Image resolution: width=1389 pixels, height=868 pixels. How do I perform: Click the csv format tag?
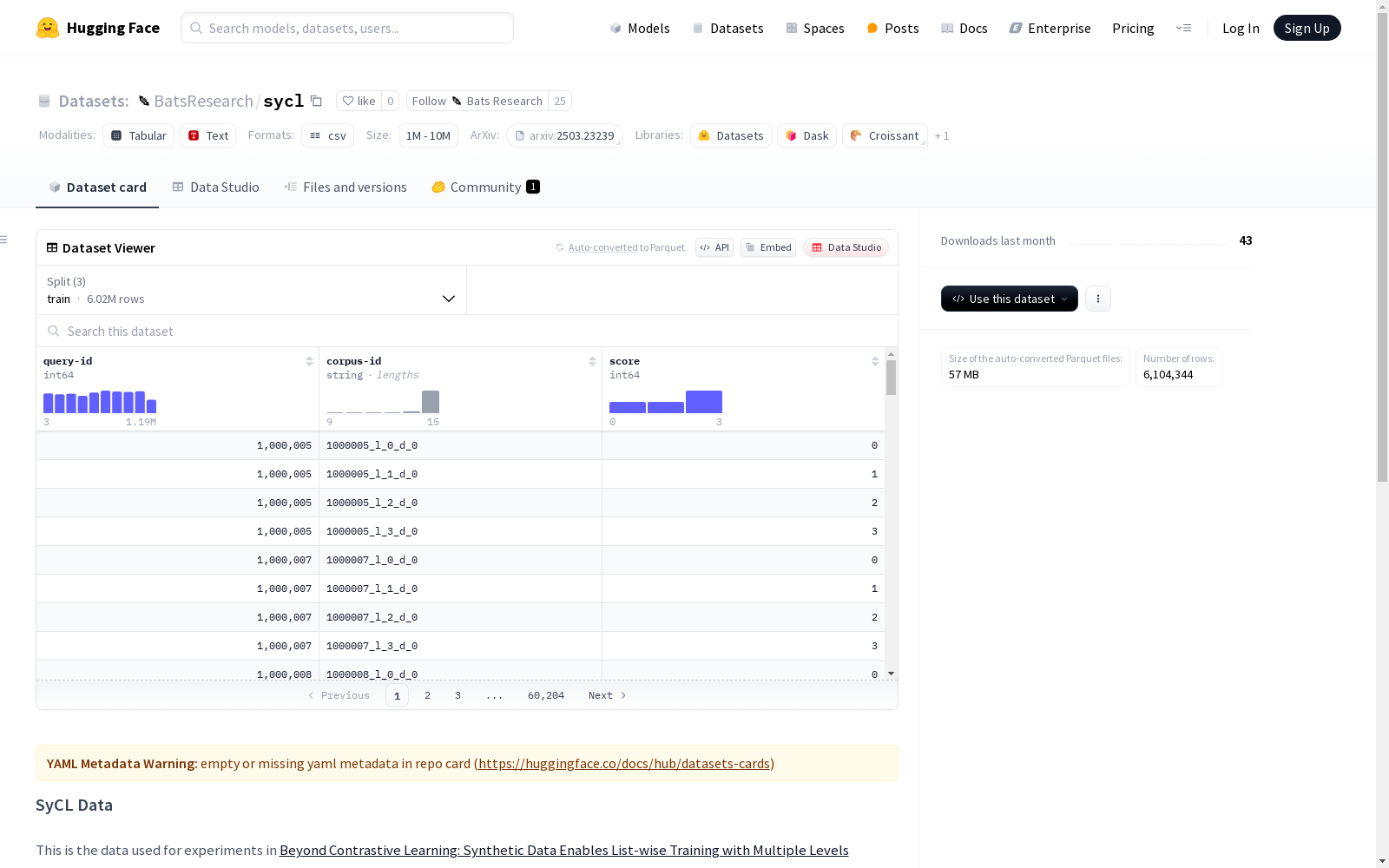(x=327, y=135)
